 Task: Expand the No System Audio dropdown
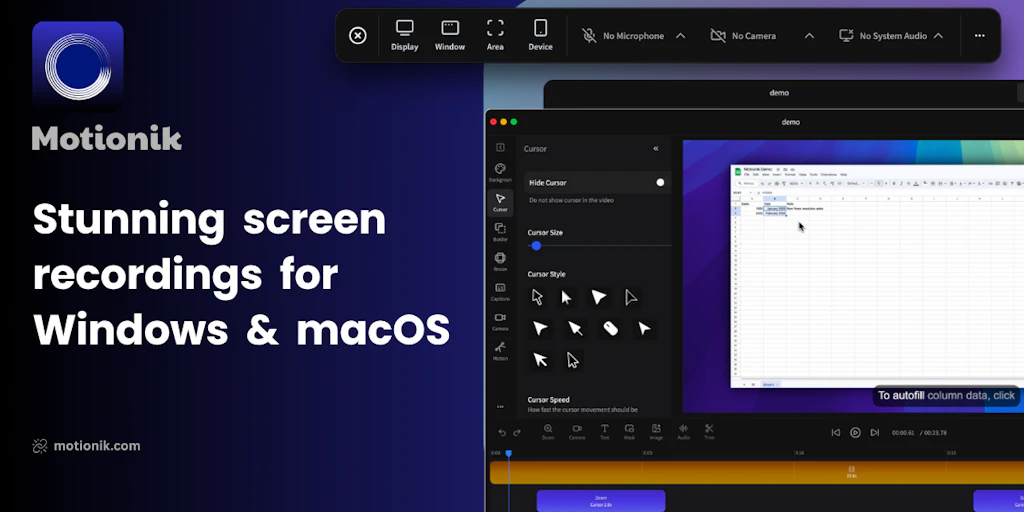(x=938, y=36)
